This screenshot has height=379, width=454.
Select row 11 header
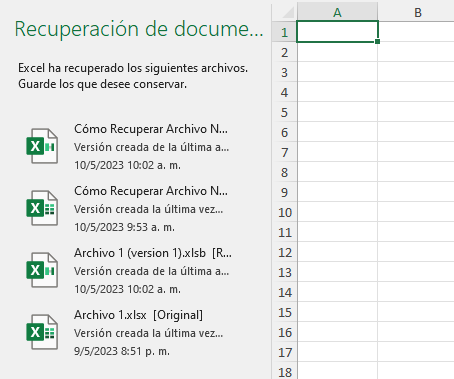tap(284, 232)
